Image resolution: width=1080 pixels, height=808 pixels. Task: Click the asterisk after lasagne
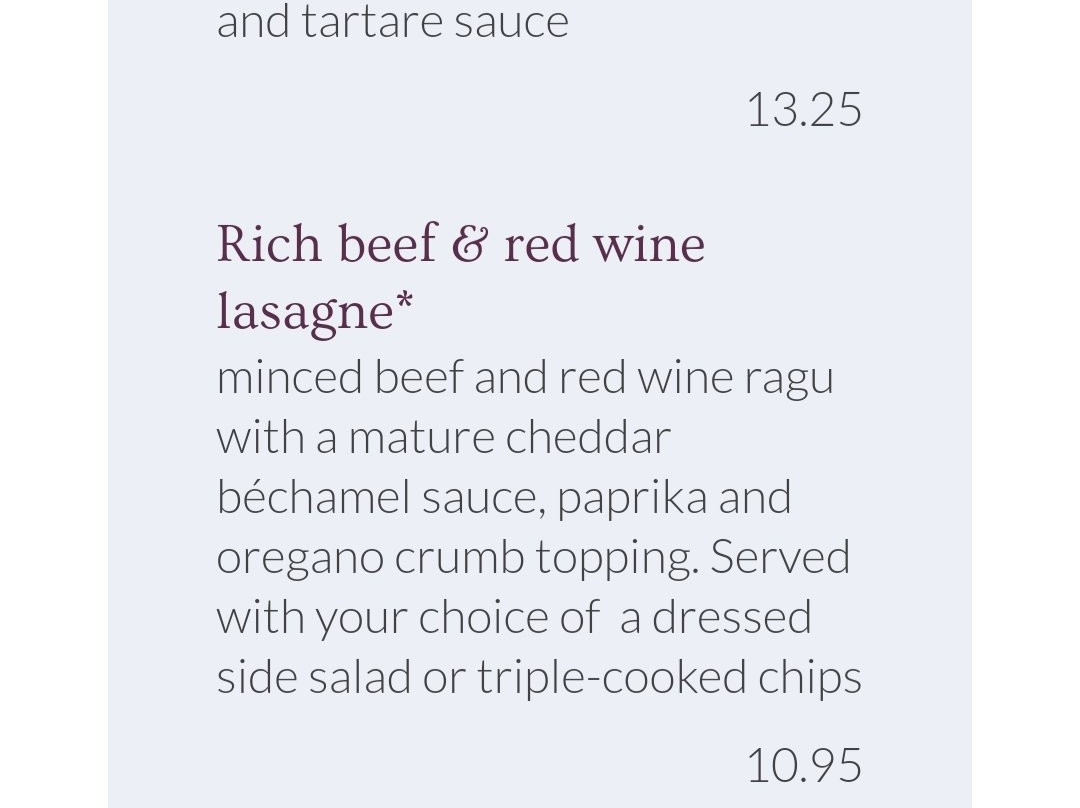pyautogui.click(x=404, y=302)
